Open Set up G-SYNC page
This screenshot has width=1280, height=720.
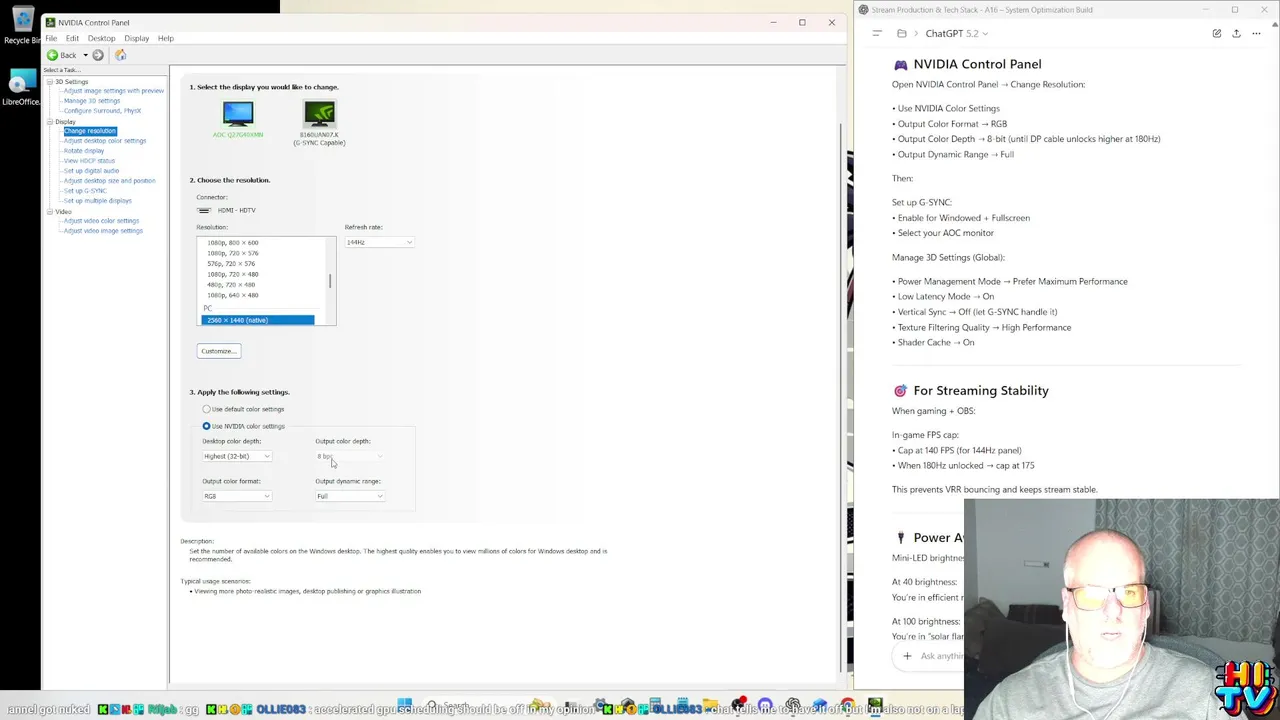pyautogui.click(x=84, y=191)
